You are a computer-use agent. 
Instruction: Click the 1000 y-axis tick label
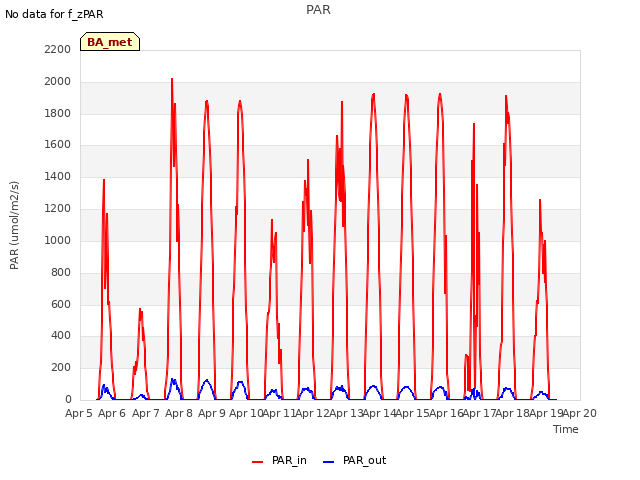[58, 240]
